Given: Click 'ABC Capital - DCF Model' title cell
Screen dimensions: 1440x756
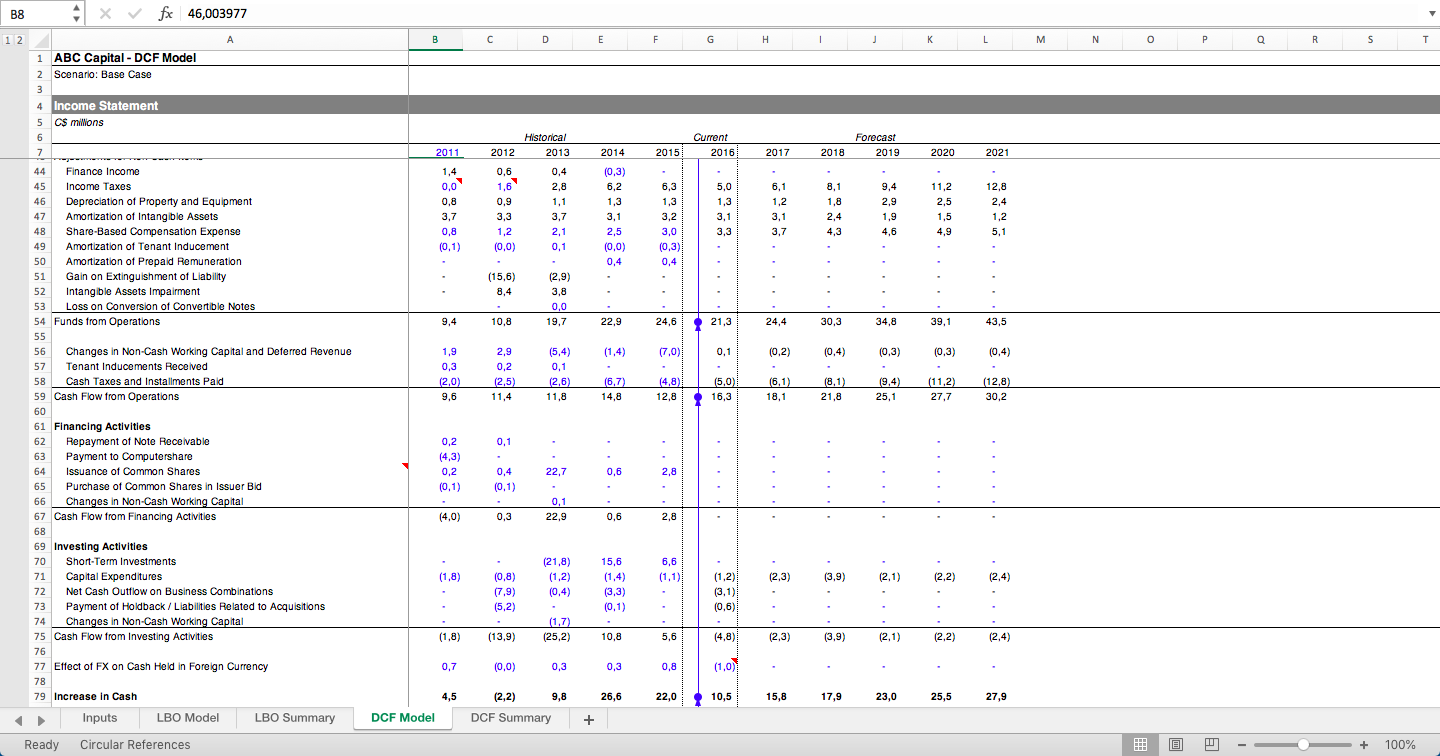Looking at the screenshot, I should click(124, 58).
